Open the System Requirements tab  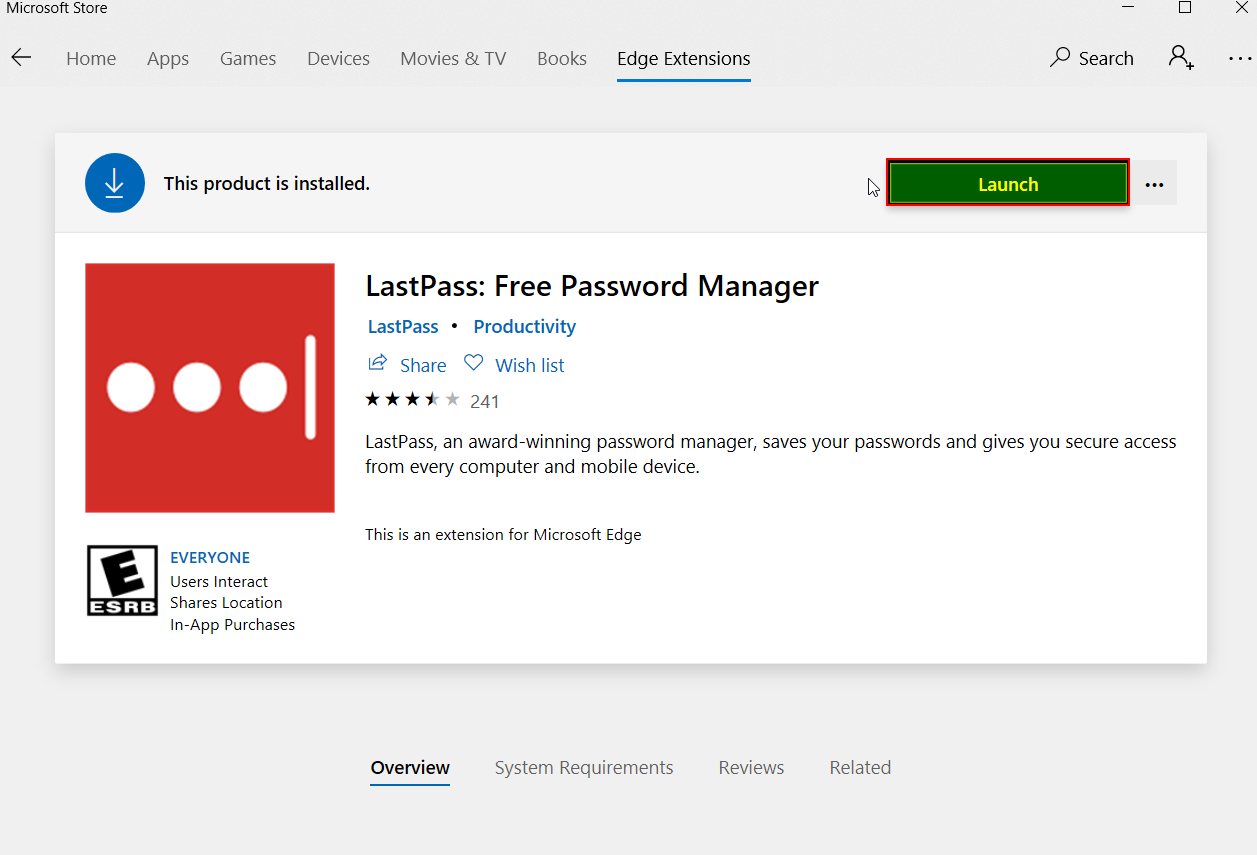pos(584,767)
